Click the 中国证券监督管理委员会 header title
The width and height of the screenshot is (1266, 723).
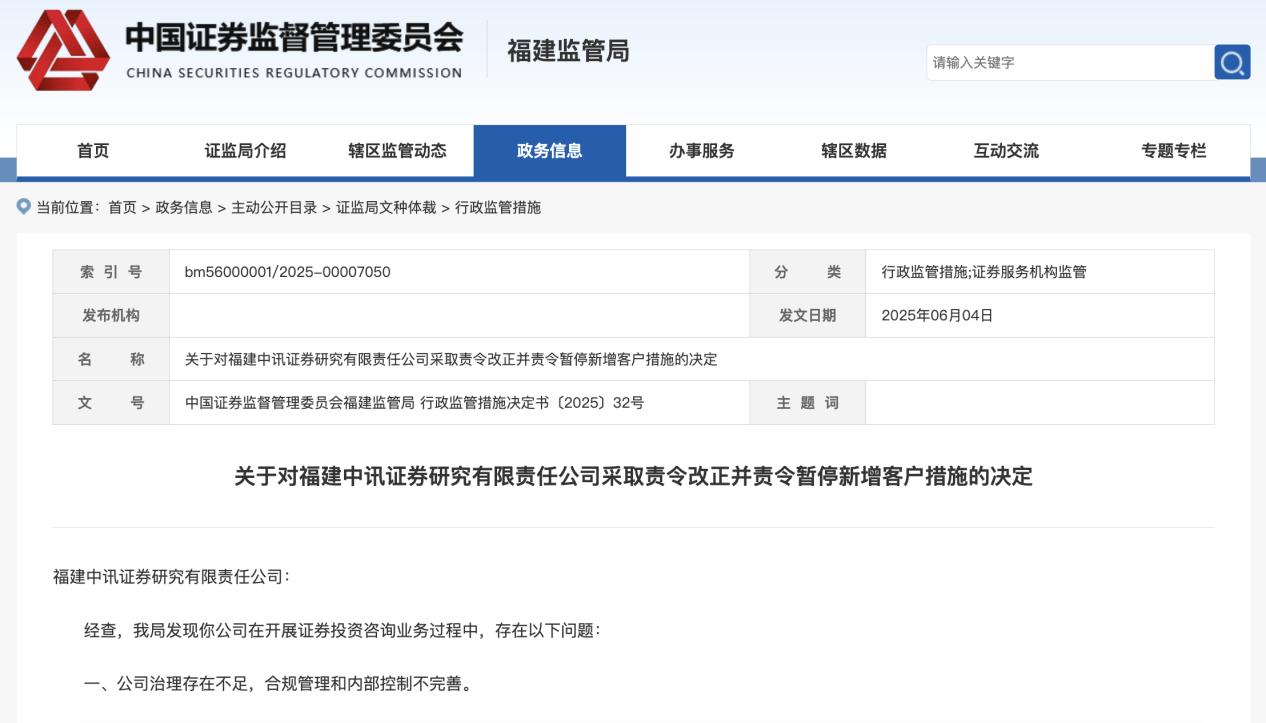[294, 37]
